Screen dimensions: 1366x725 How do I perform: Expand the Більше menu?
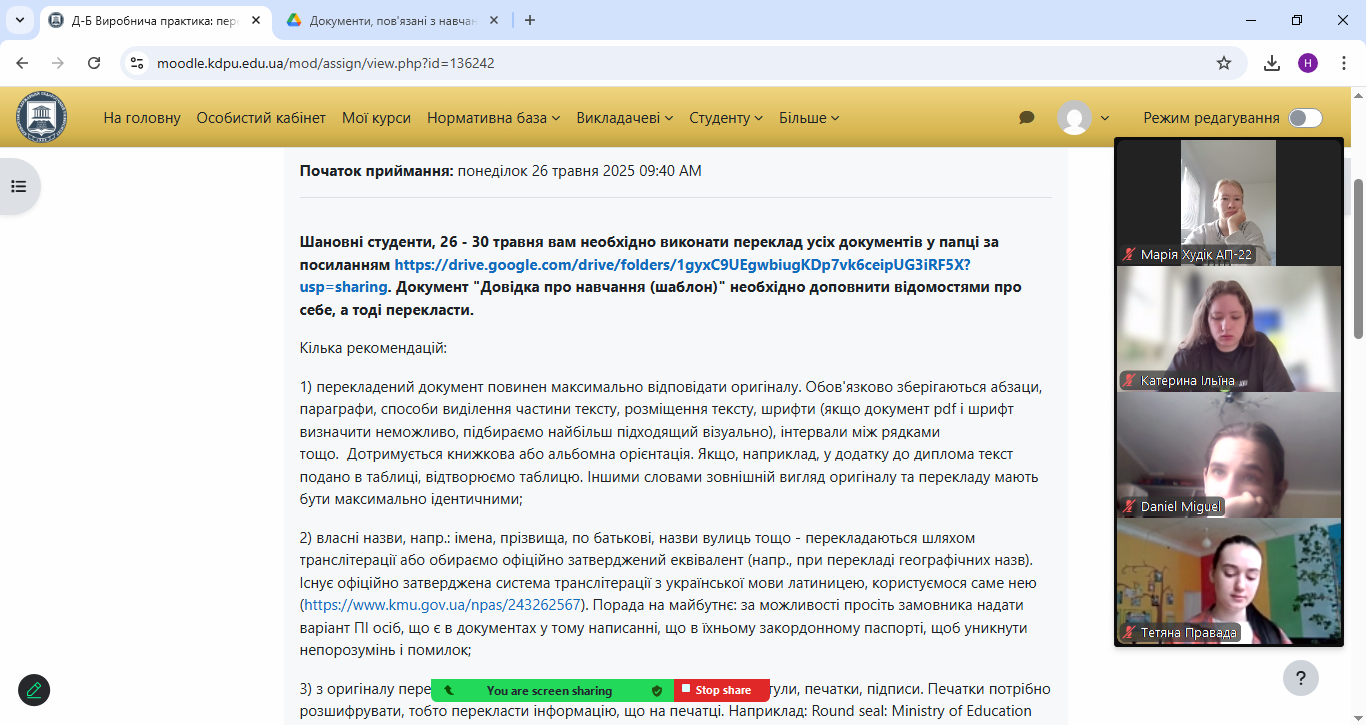coord(809,118)
